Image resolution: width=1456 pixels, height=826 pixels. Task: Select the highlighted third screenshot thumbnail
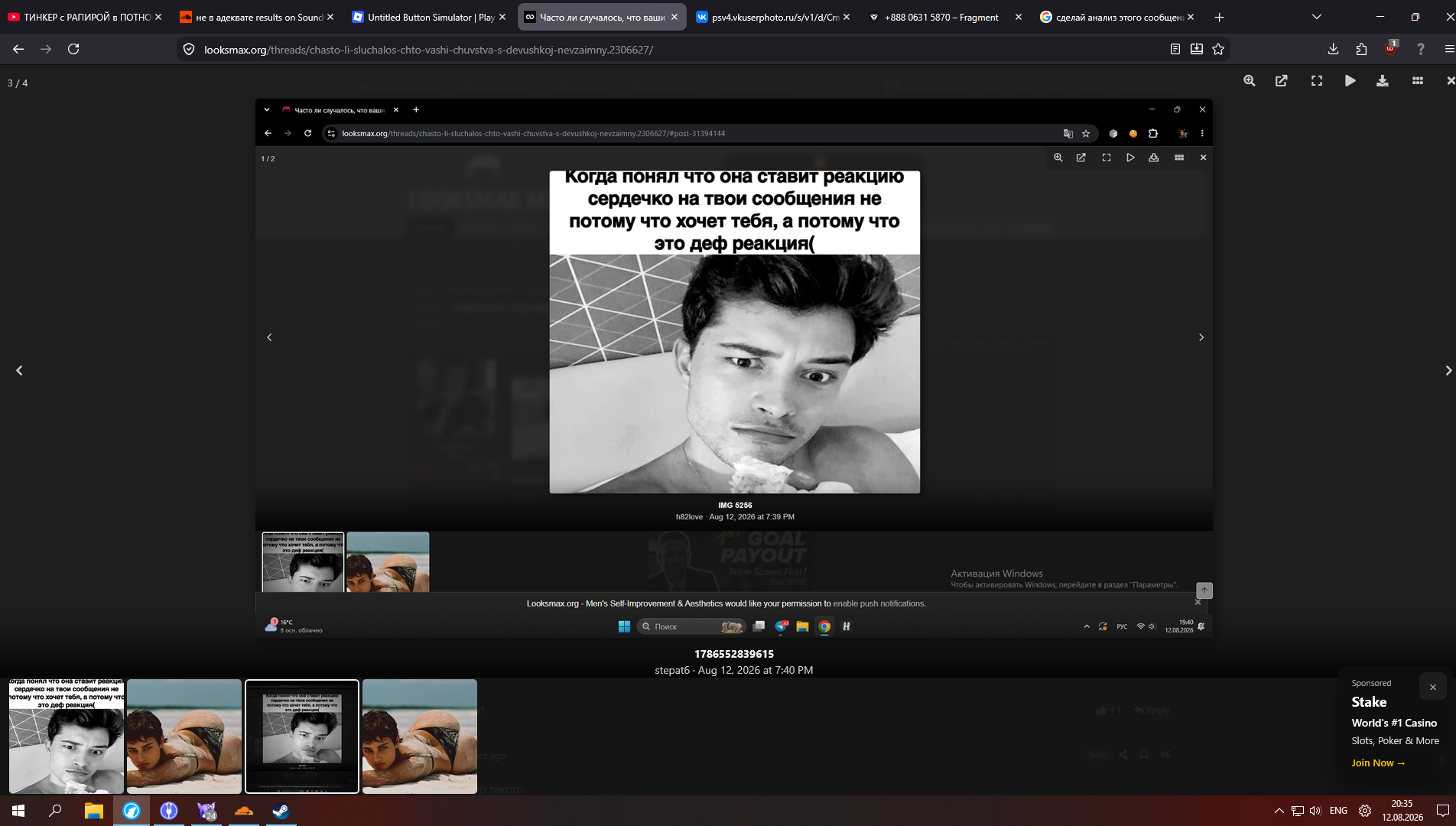pos(302,737)
